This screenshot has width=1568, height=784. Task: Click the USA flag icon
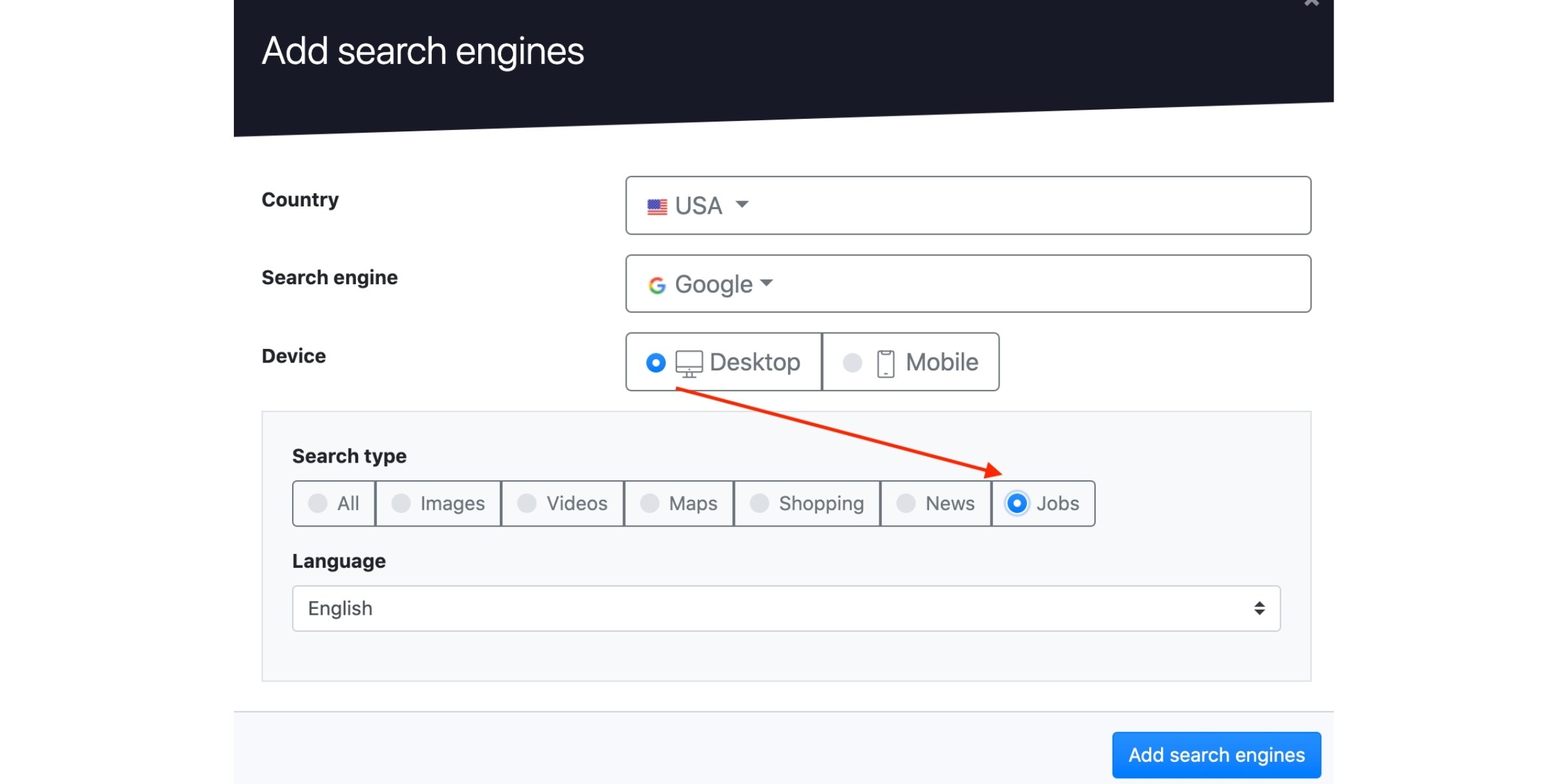point(657,206)
